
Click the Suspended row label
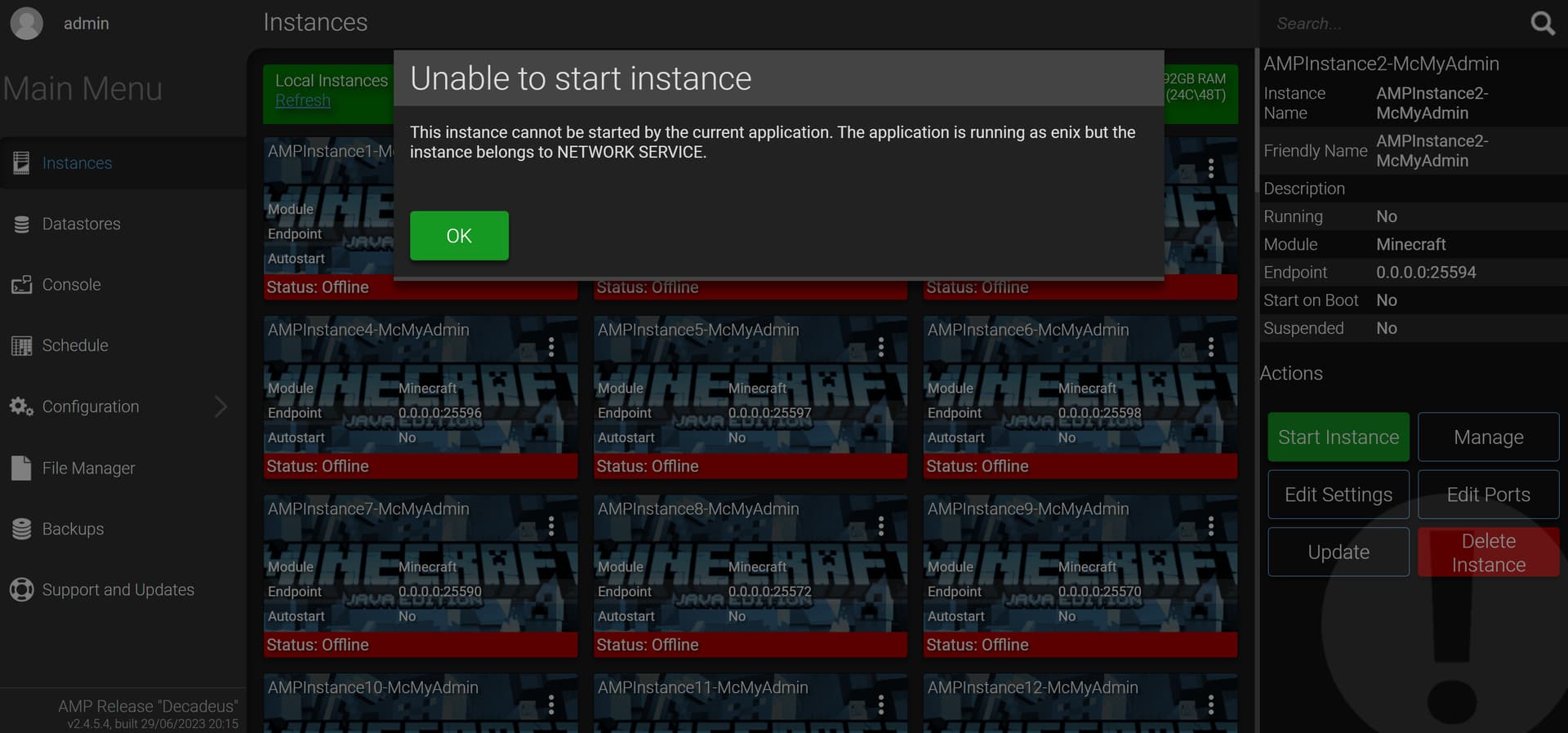(x=1303, y=328)
